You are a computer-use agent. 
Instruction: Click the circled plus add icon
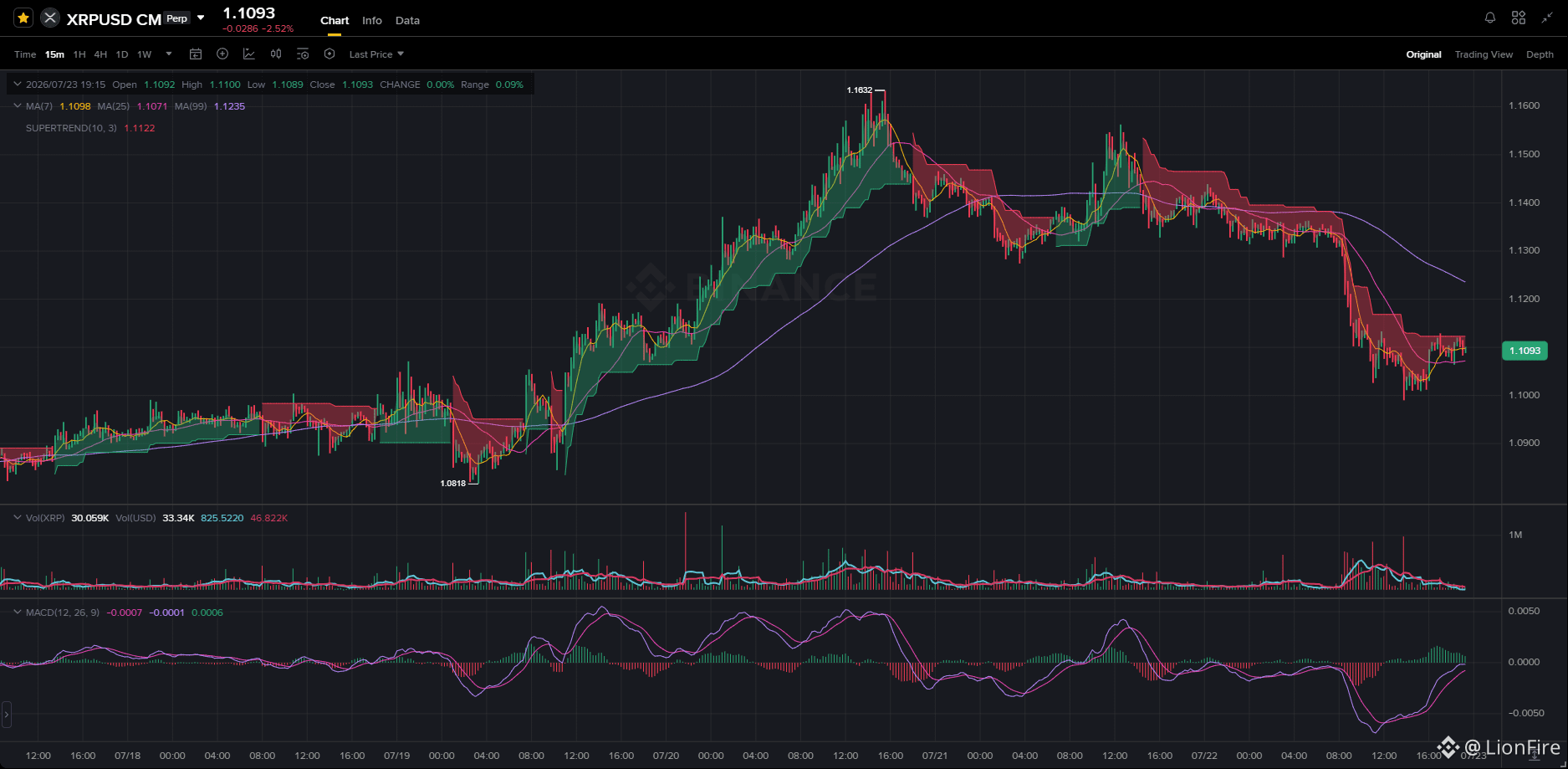(x=222, y=54)
